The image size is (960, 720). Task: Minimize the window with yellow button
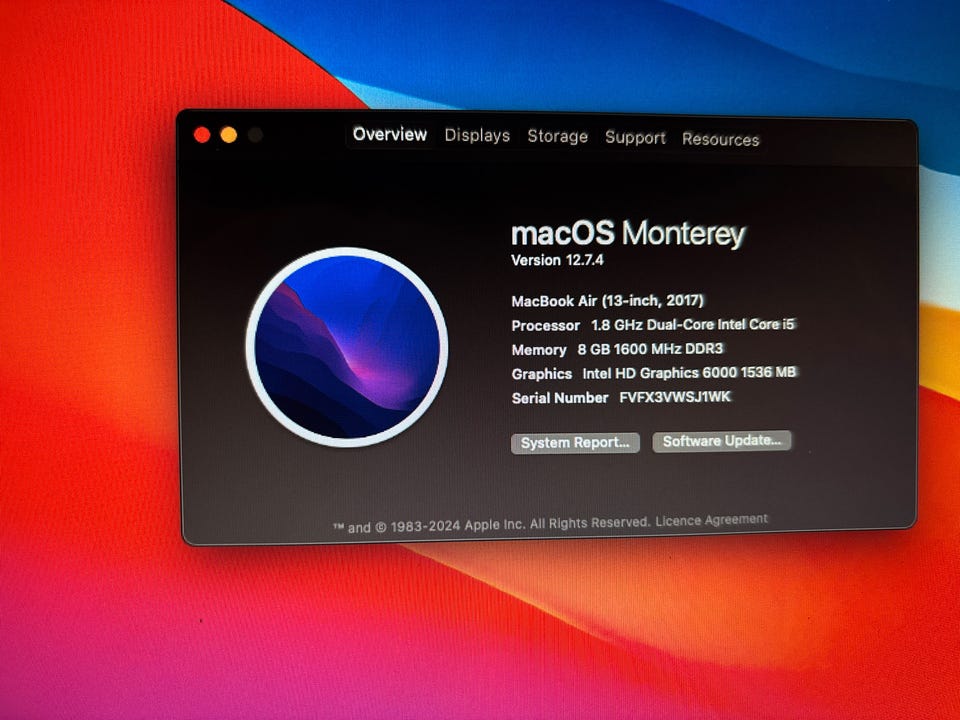(x=229, y=135)
